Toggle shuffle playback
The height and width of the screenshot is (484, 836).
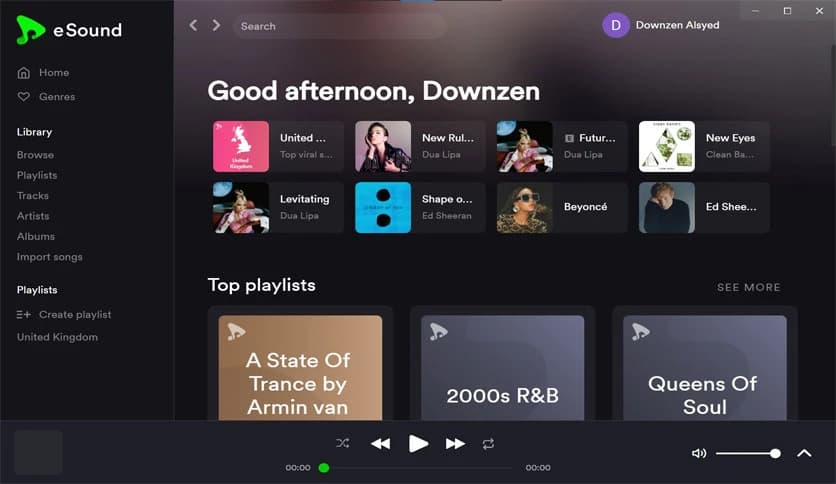[343, 443]
